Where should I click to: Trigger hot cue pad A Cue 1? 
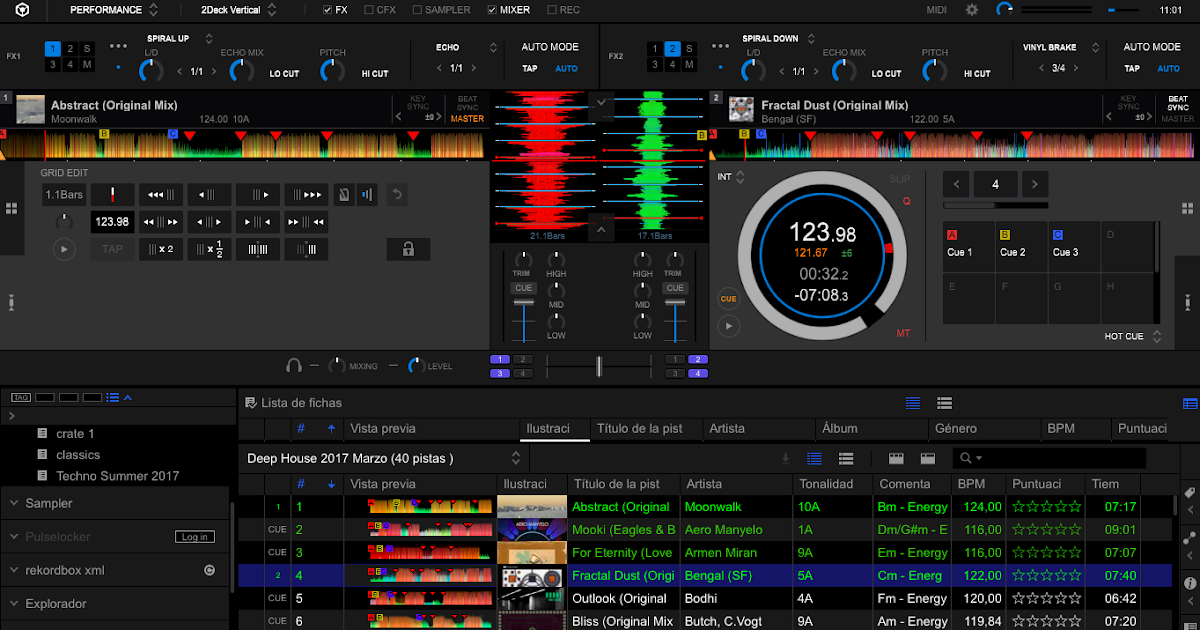point(967,246)
